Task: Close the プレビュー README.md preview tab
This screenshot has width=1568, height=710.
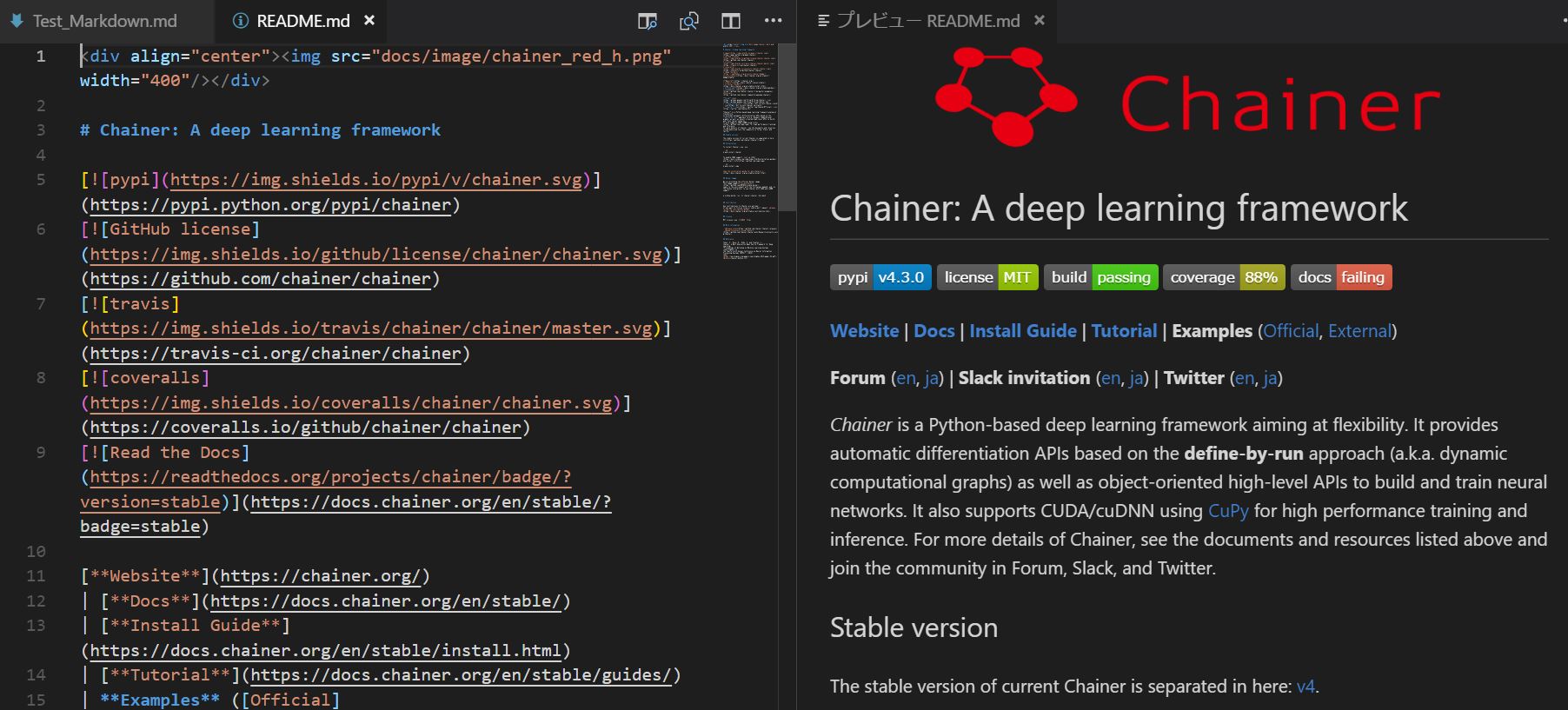Action: tap(1040, 20)
